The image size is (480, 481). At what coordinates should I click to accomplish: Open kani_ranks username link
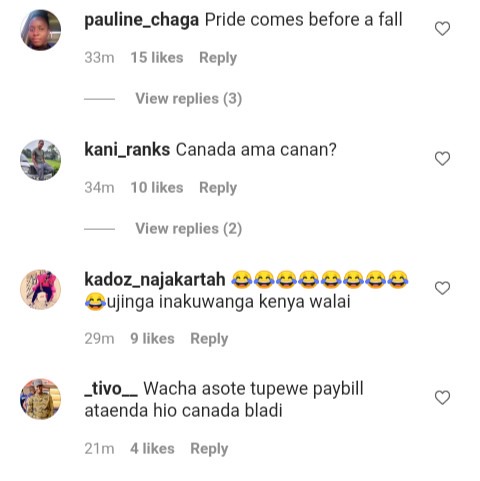[127, 150]
